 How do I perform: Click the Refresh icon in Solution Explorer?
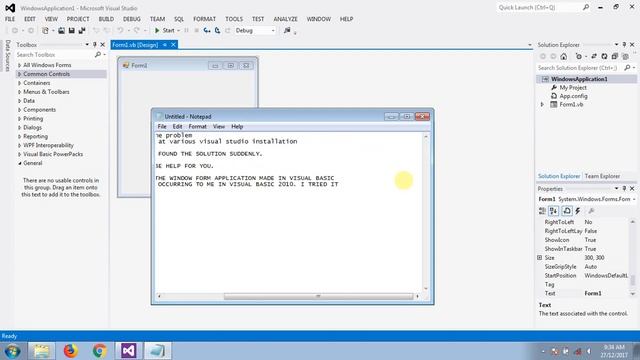click(604, 56)
